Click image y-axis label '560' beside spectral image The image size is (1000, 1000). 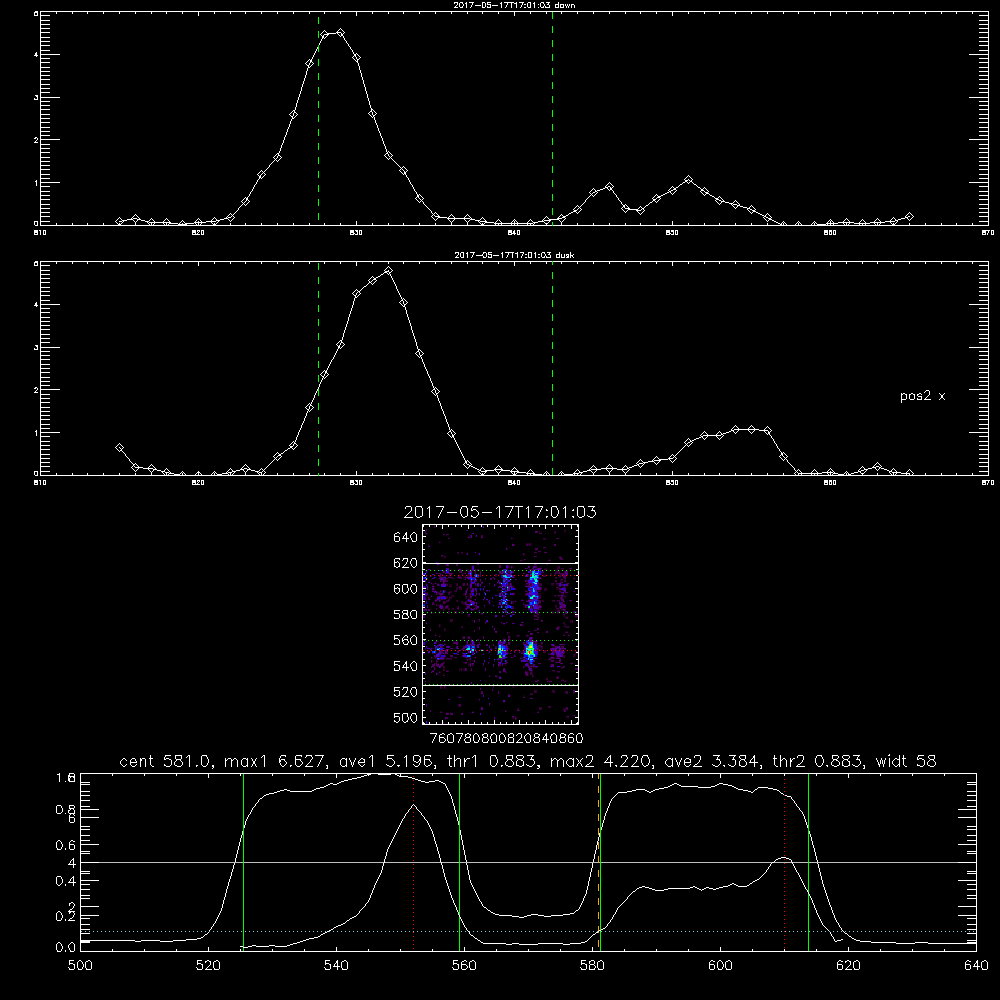click(405, 640)
